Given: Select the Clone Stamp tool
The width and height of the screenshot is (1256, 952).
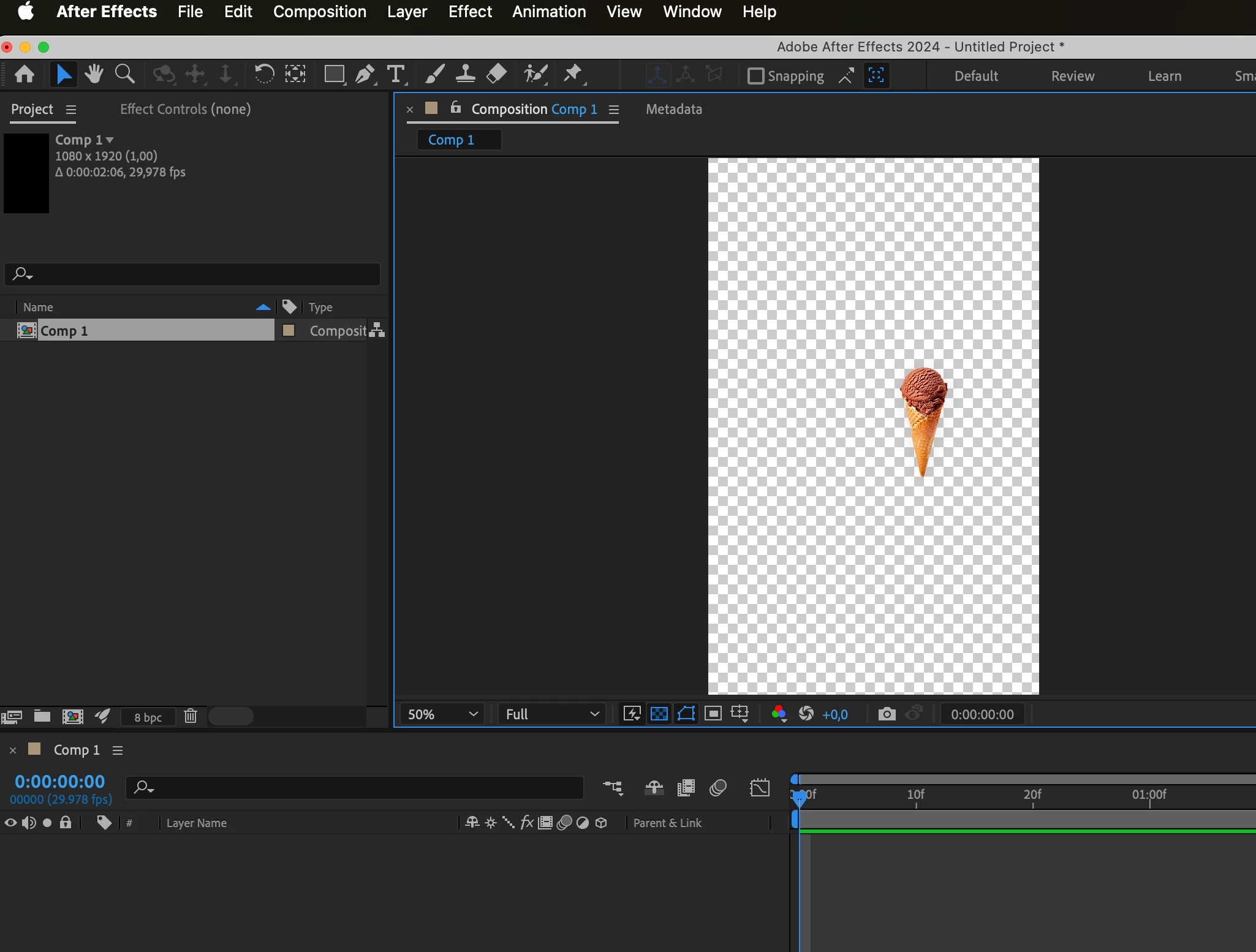Looking at the screenshot, I should (x=465, y=75).
